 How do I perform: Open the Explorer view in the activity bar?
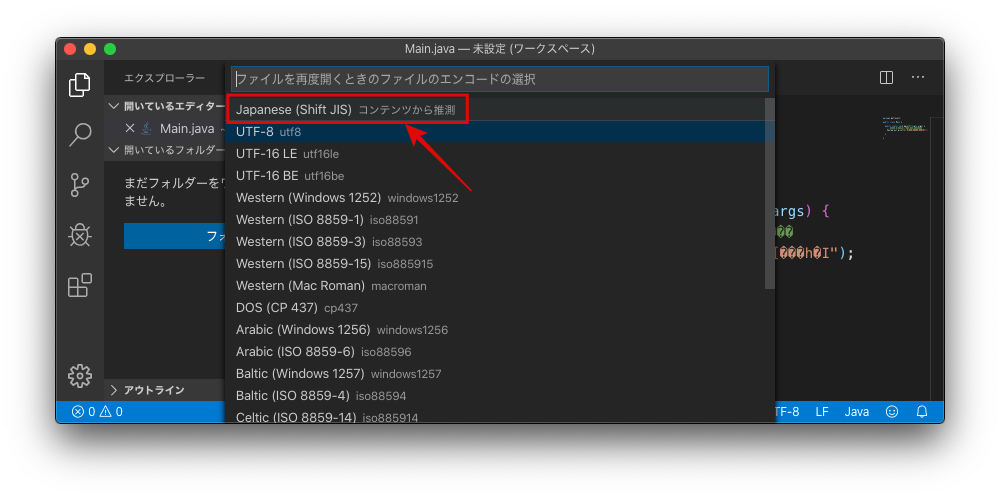[80, 85]
